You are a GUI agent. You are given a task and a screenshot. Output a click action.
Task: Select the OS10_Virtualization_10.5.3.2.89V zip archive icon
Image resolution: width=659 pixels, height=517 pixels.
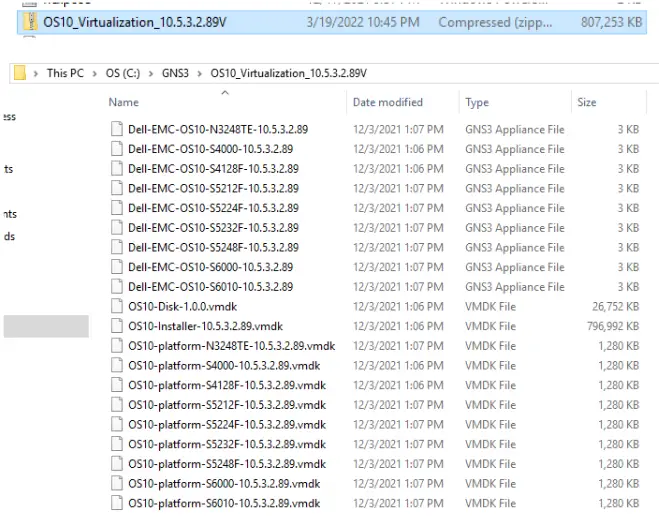click(30, 22)
